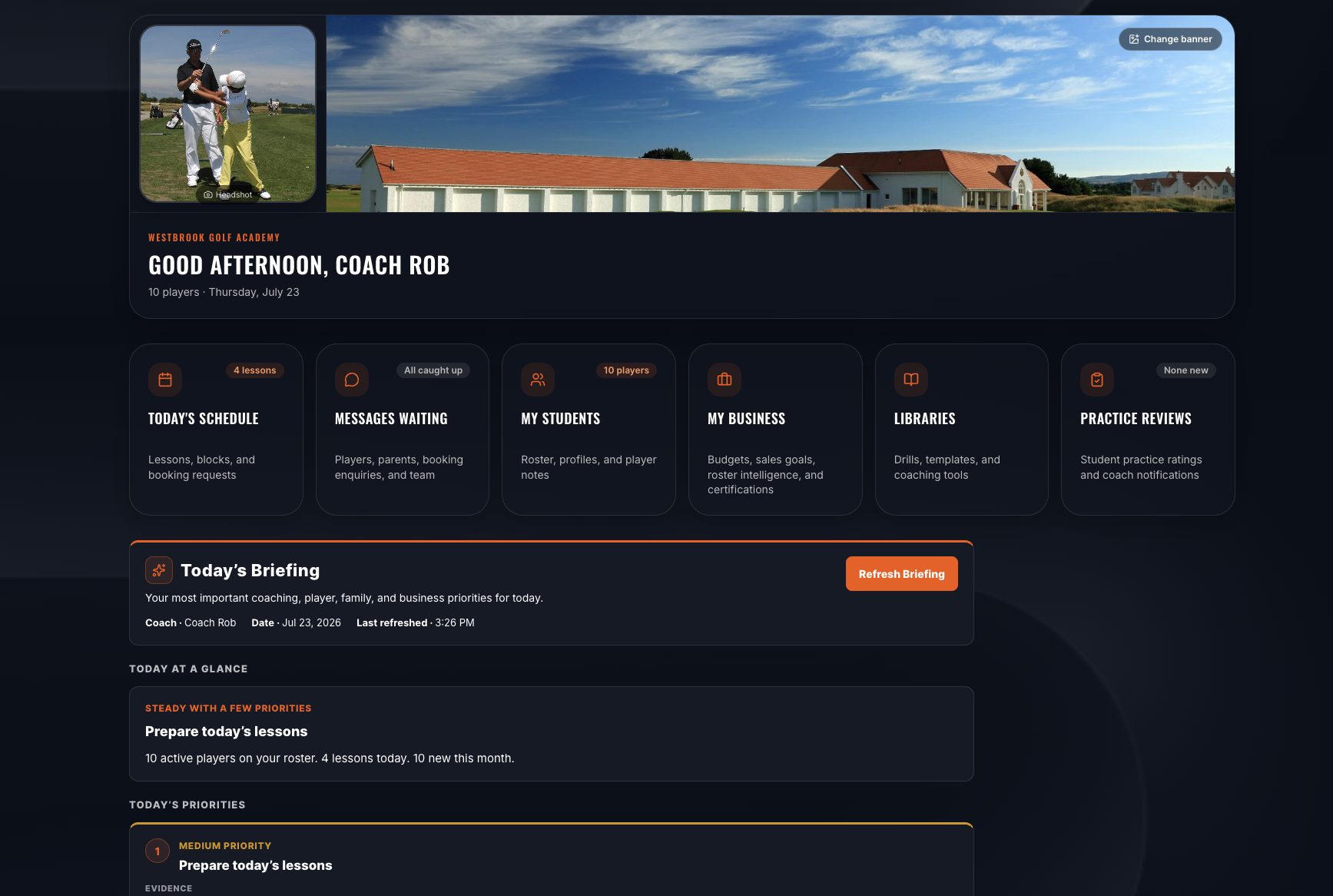Click '10 active players on your roster' summary
The height and width of the screenshot is (896, 1333).
pyautogui.click(x=330, y=758)
